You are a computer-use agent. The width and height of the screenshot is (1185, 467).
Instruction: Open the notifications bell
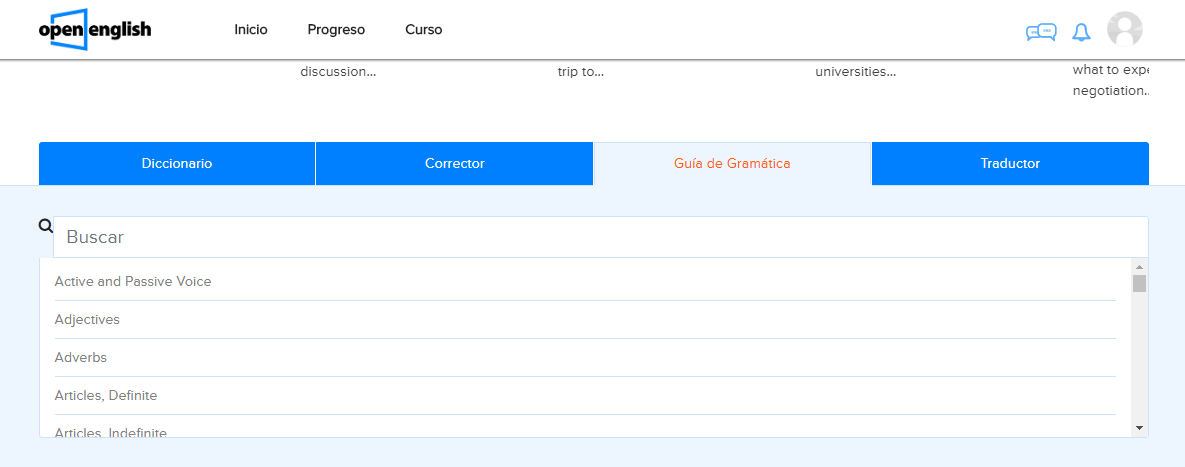(x=1081, y=32)
